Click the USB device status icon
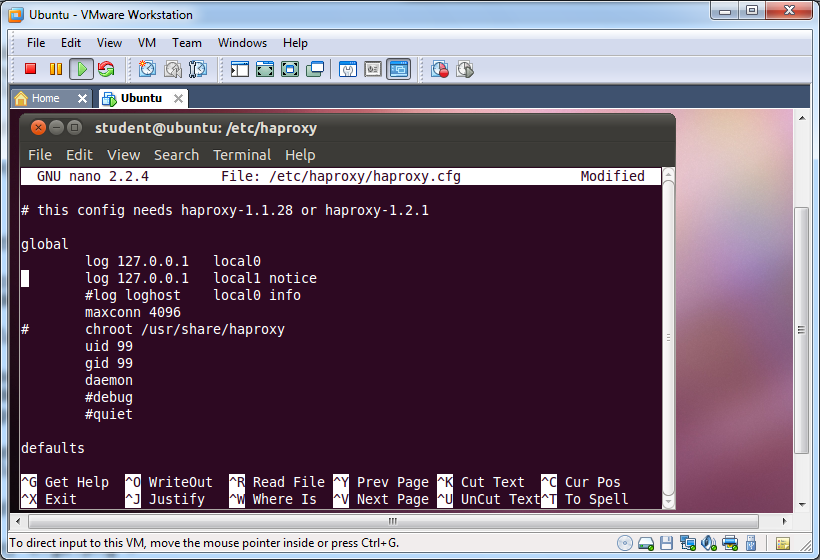Viewport: 820px width, 560px height. point(753,543)
